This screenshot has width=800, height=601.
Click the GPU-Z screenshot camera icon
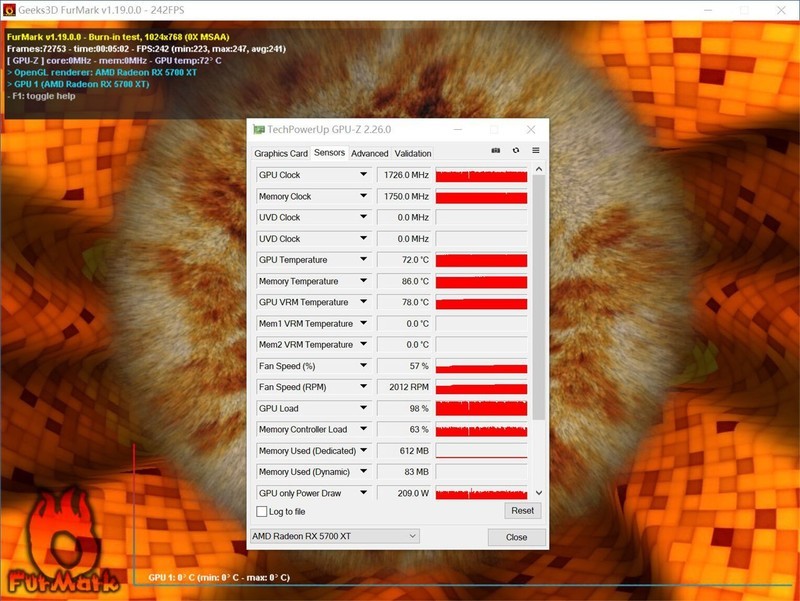(x=495, y=151)
